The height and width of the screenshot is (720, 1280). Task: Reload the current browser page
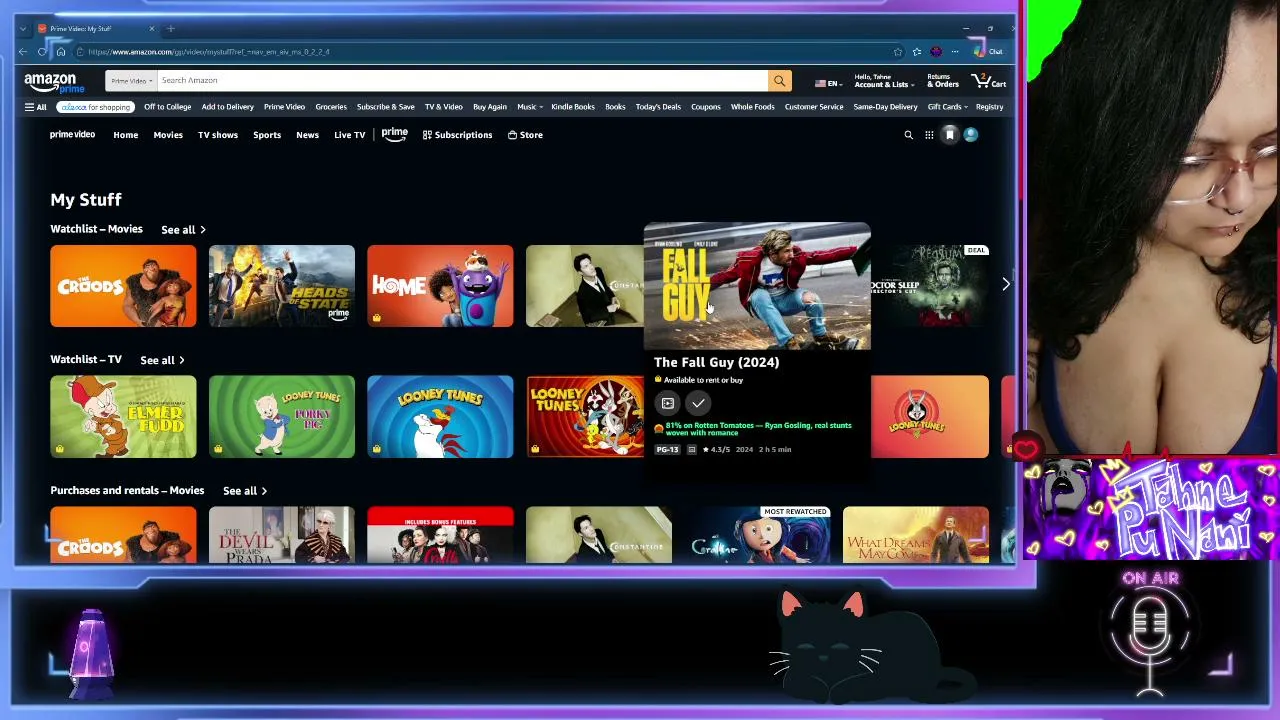[x=42, y=52]
